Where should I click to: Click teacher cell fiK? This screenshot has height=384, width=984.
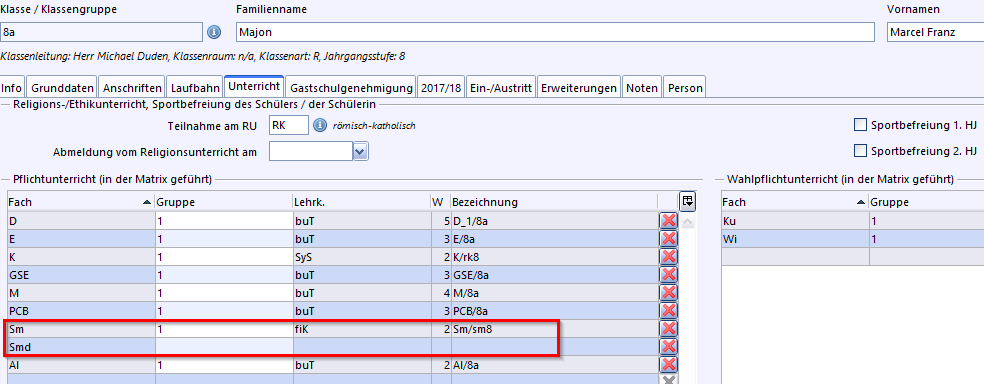click(x=361, y=329)
